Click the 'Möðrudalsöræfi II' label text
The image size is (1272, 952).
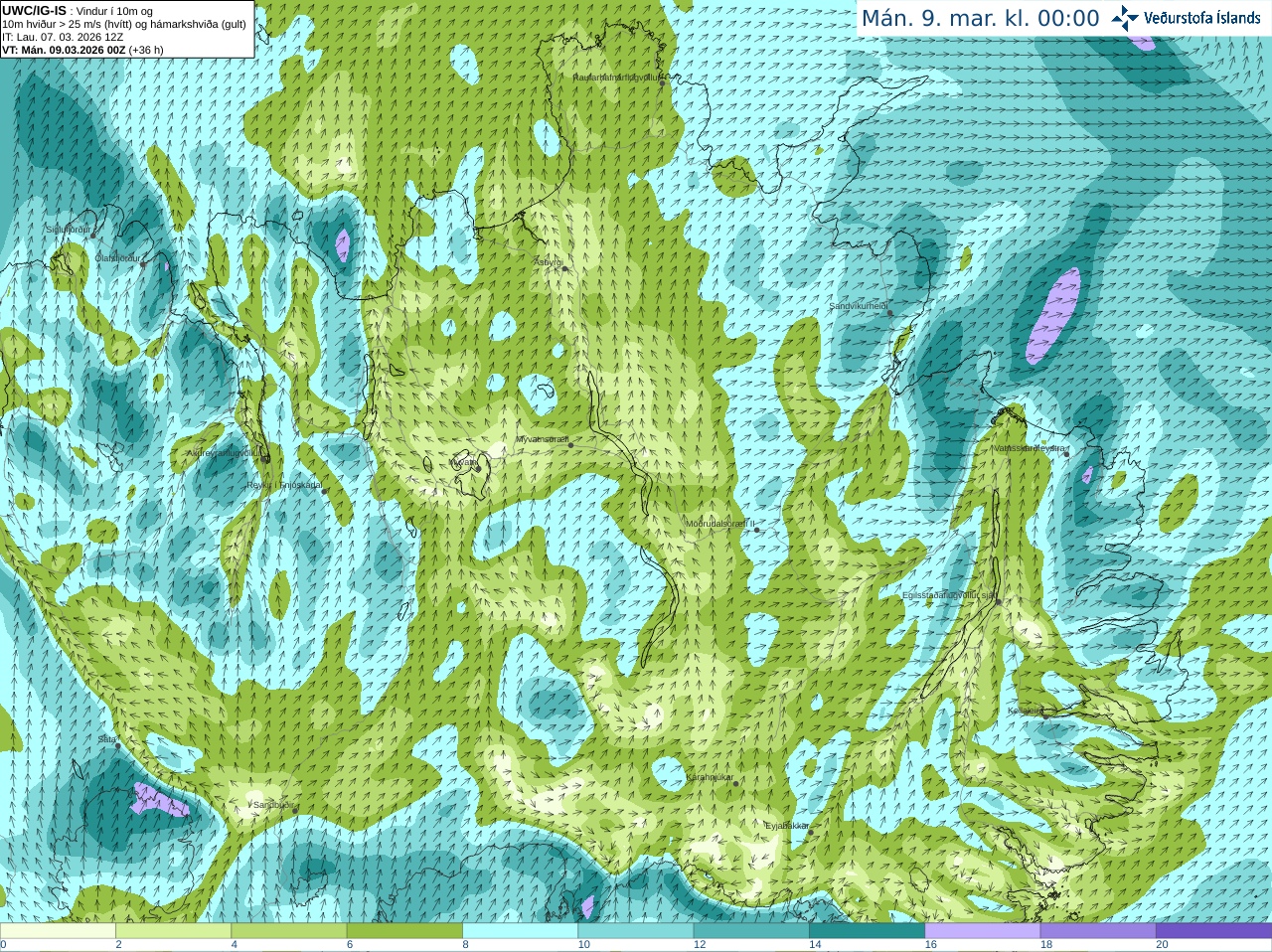point(720,523)
